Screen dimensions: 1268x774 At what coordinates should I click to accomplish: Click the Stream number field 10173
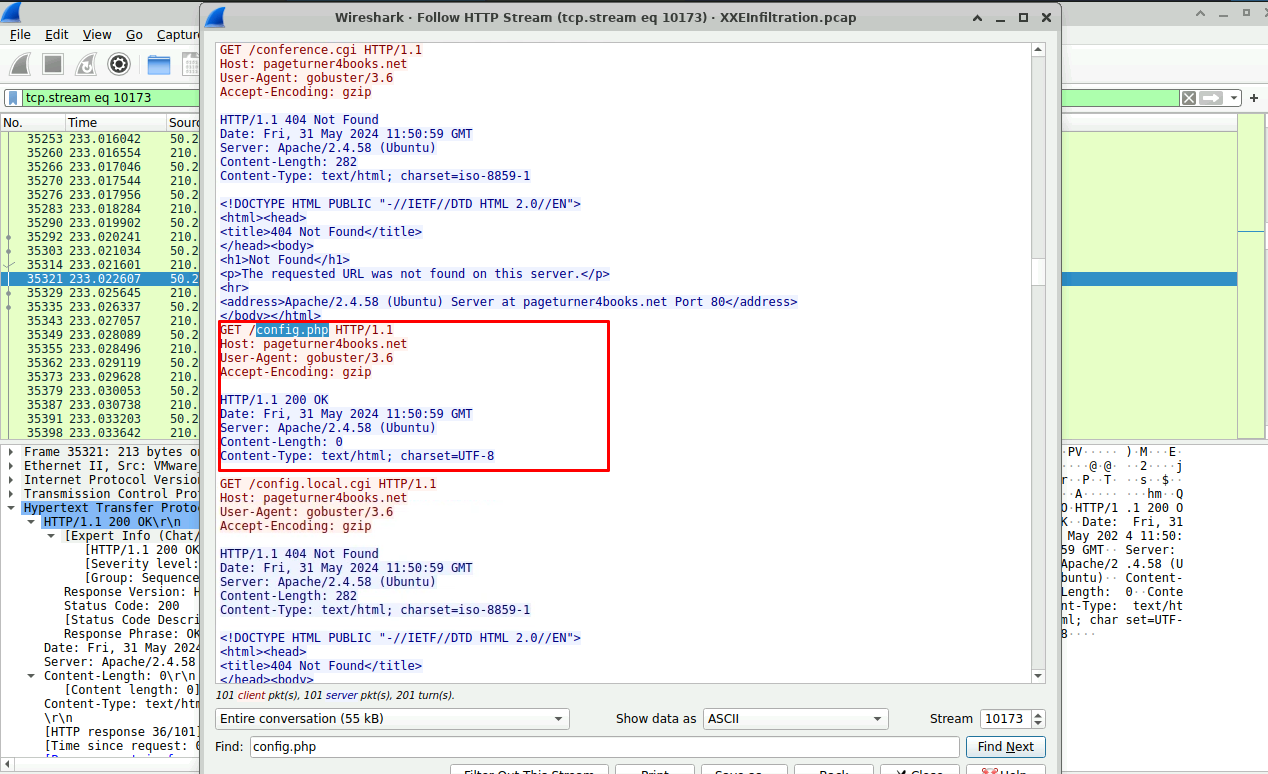tap(1004, 719)
